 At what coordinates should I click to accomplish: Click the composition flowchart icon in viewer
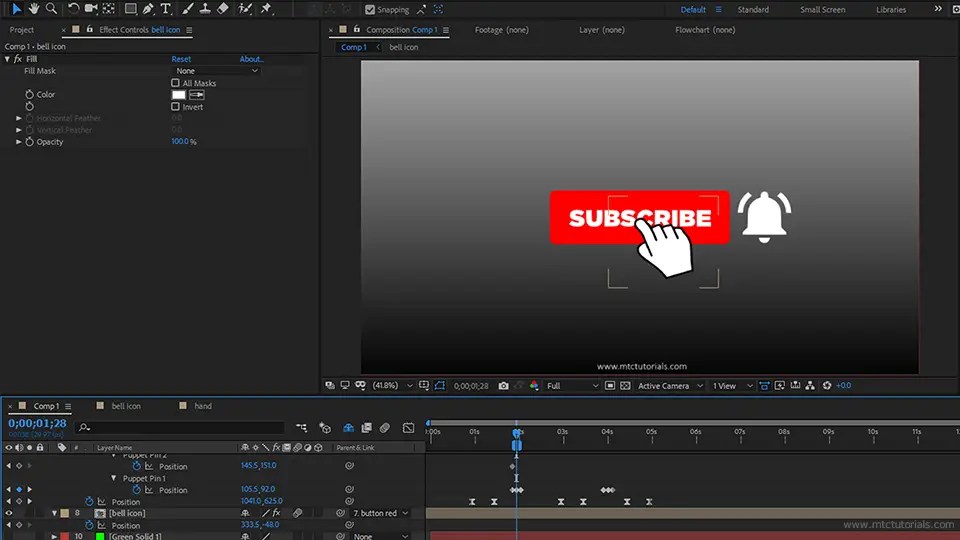pyautogui.click(x=810, y=386)
